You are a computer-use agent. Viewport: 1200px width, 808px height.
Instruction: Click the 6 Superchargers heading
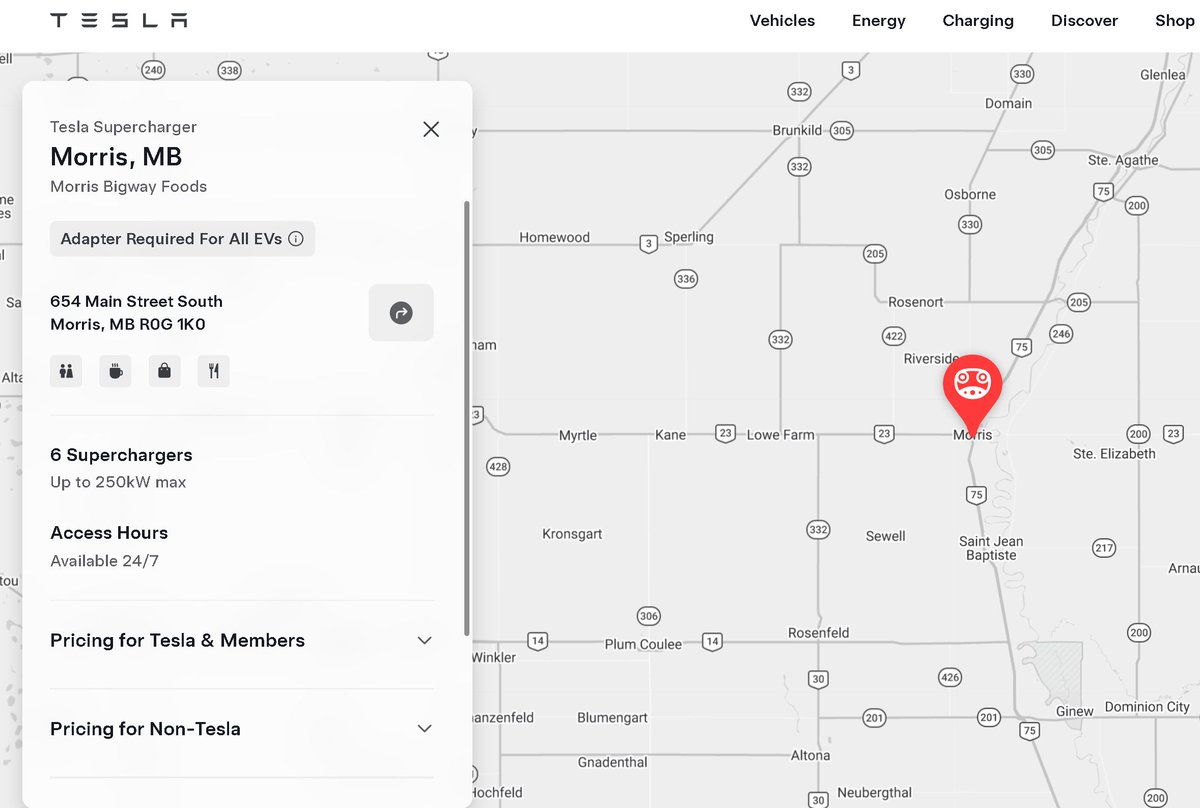(x=121, y=455)
